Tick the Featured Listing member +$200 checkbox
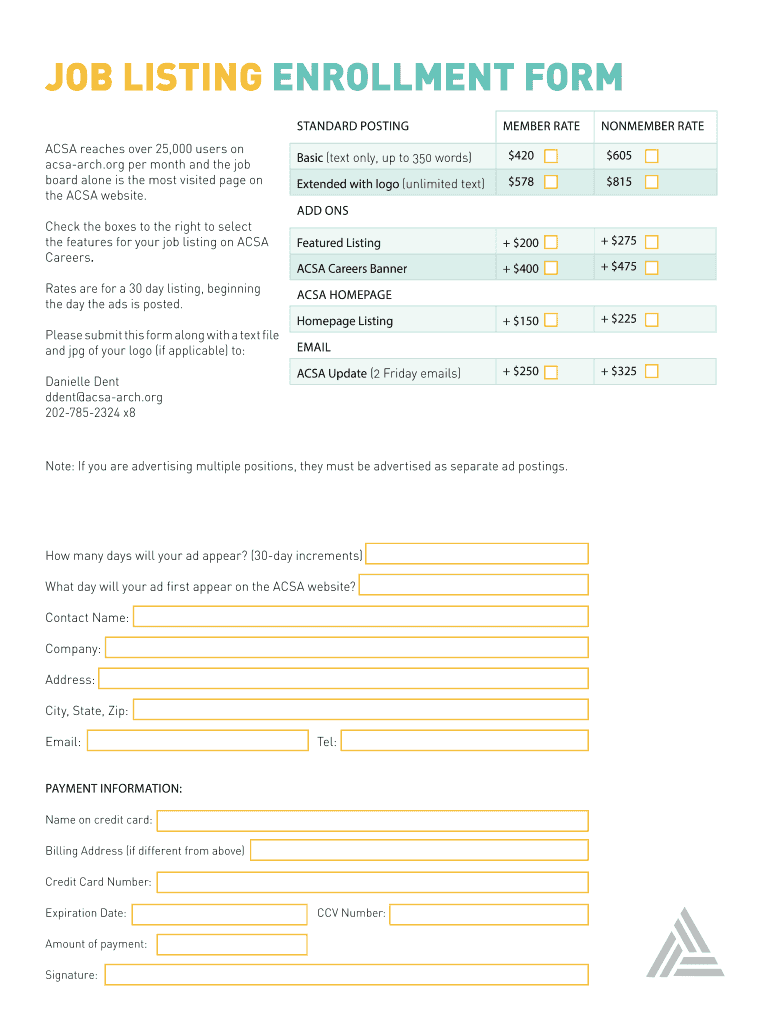This screenshot has height=1024, width=770. pos(551,242)
